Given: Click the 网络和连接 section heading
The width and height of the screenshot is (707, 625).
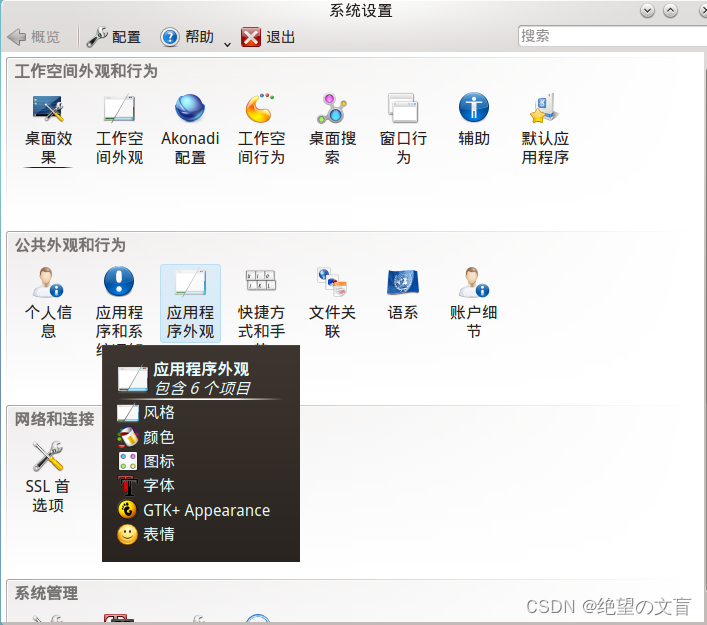Looking at the screenshot, I should pos(55,419).
